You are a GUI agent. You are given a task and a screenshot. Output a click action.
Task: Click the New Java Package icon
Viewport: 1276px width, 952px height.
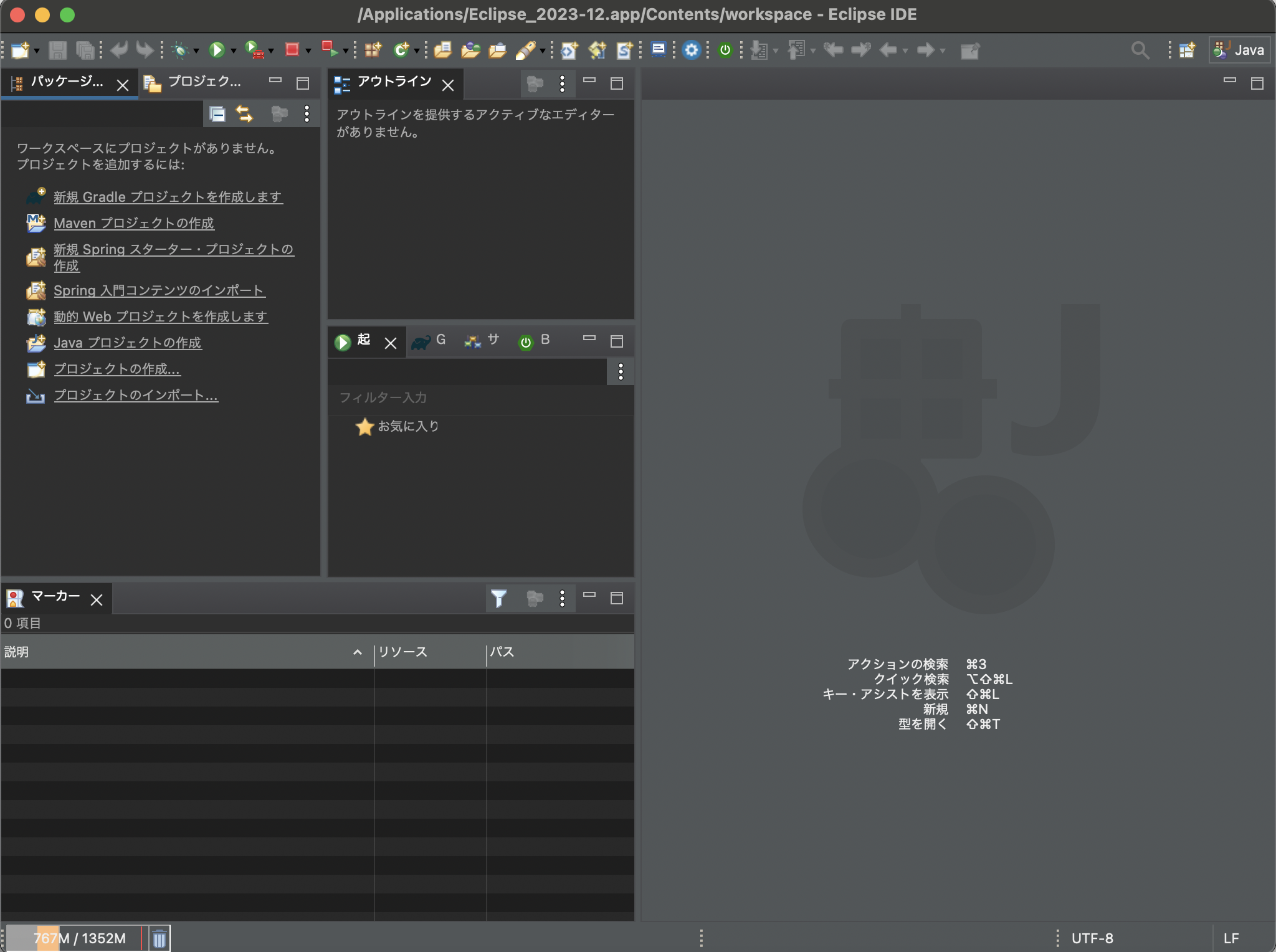click(373, 50)
